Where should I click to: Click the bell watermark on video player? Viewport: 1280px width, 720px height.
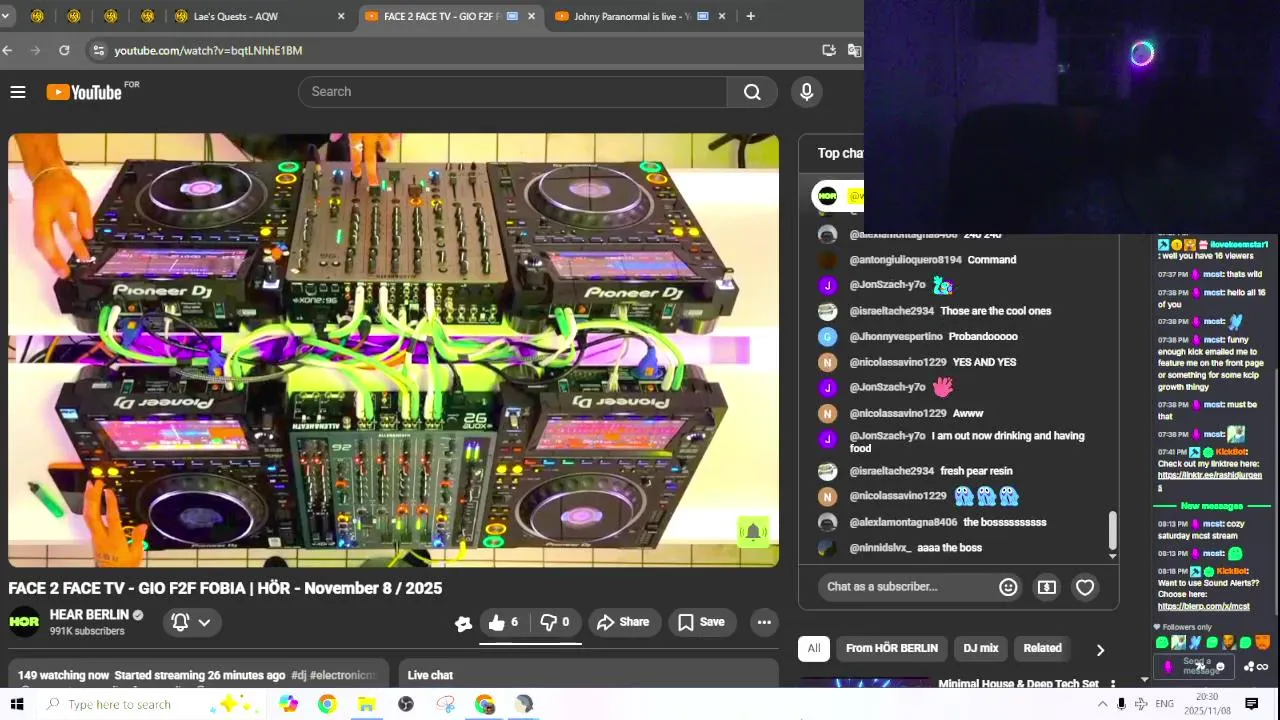(x=753, y=532)
